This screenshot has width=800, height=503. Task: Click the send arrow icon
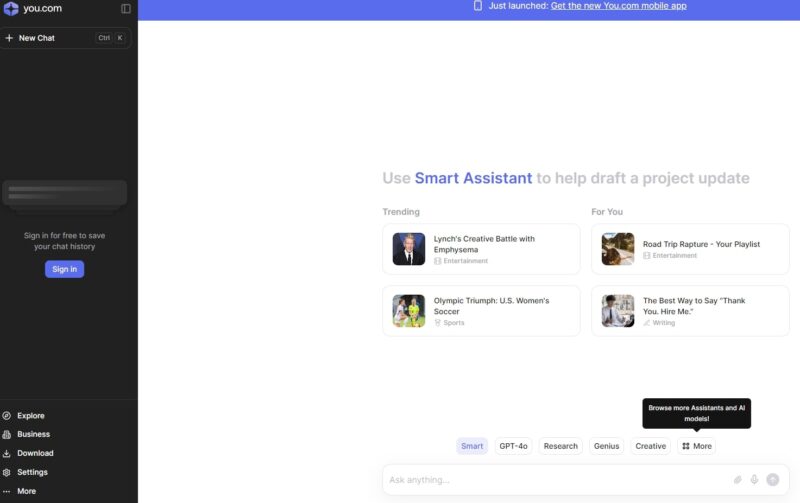click(x=772, y=480)
